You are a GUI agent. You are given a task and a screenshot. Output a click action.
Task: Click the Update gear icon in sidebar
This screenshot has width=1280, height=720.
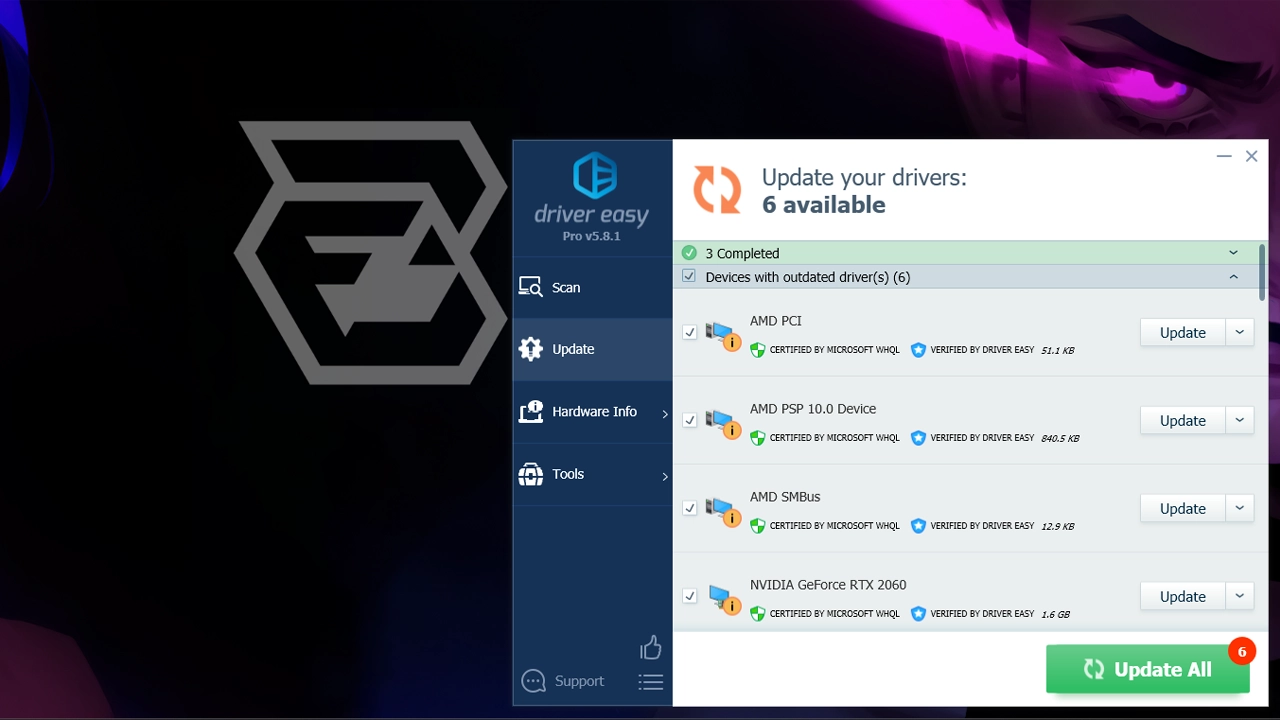pyautogui.click(x=530, y=349)
